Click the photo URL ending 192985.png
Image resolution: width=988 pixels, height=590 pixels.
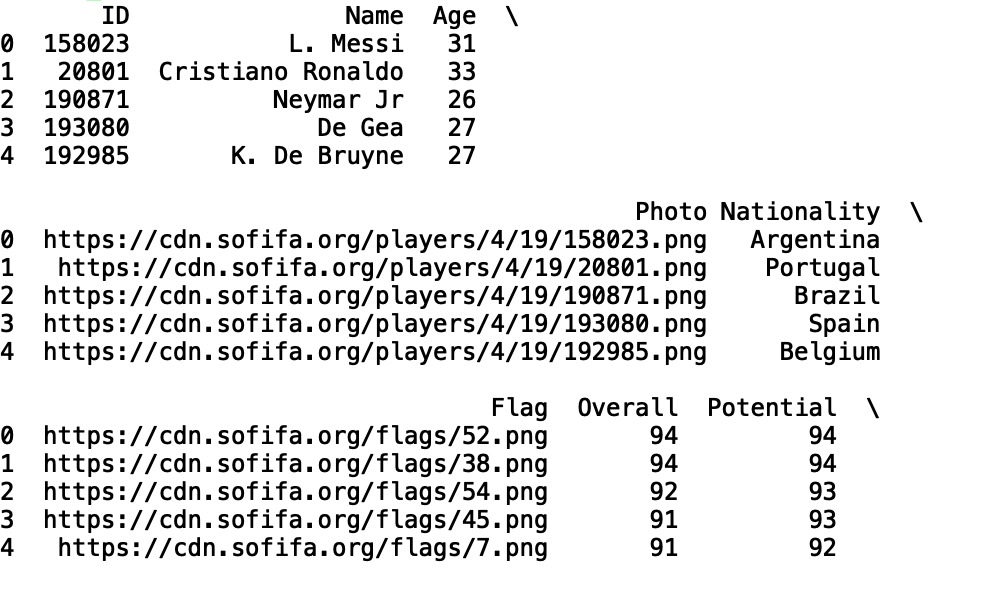click(x=375, y=352)
